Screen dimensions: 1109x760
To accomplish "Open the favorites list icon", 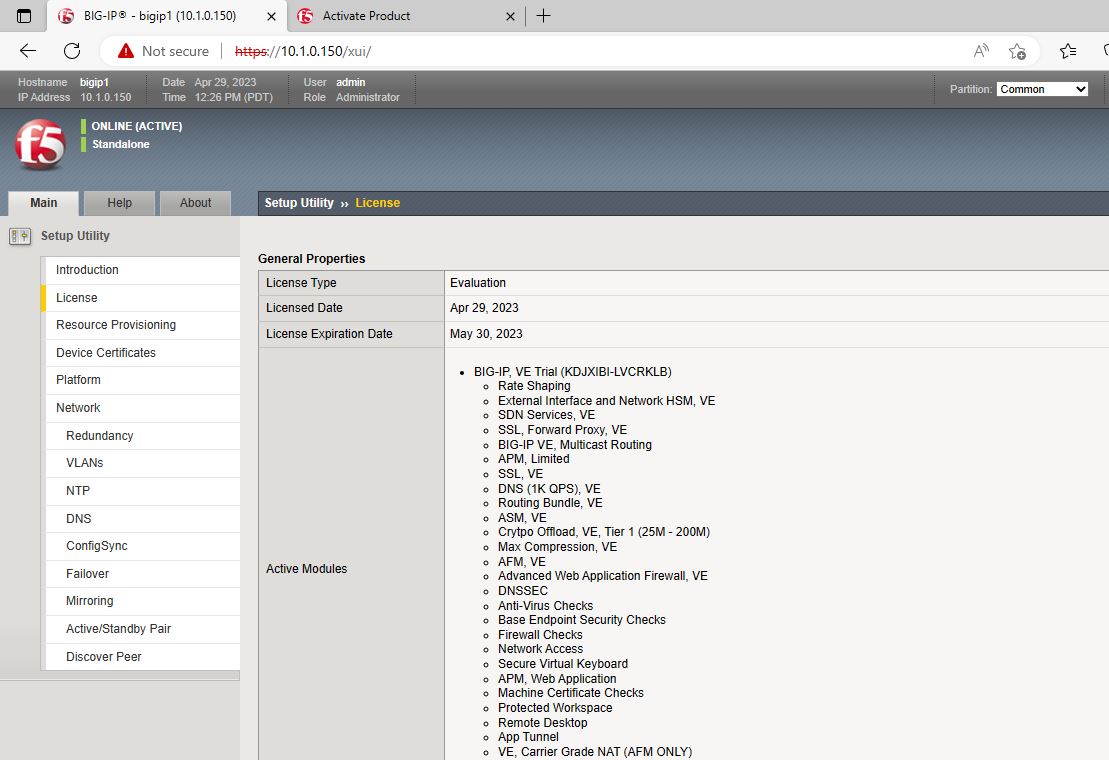I will [1068, 51].
